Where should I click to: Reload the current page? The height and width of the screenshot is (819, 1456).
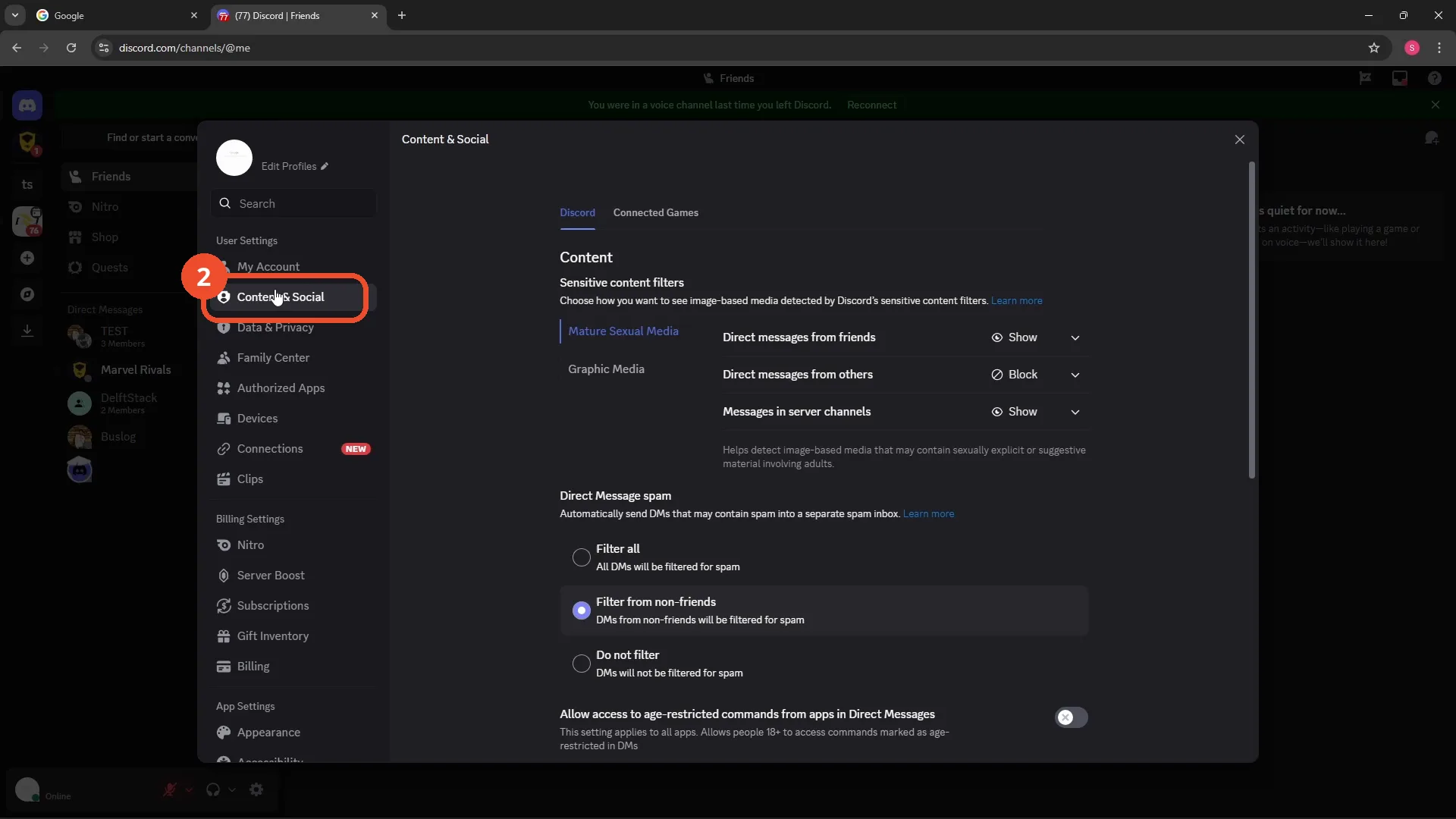pos(71,48)
